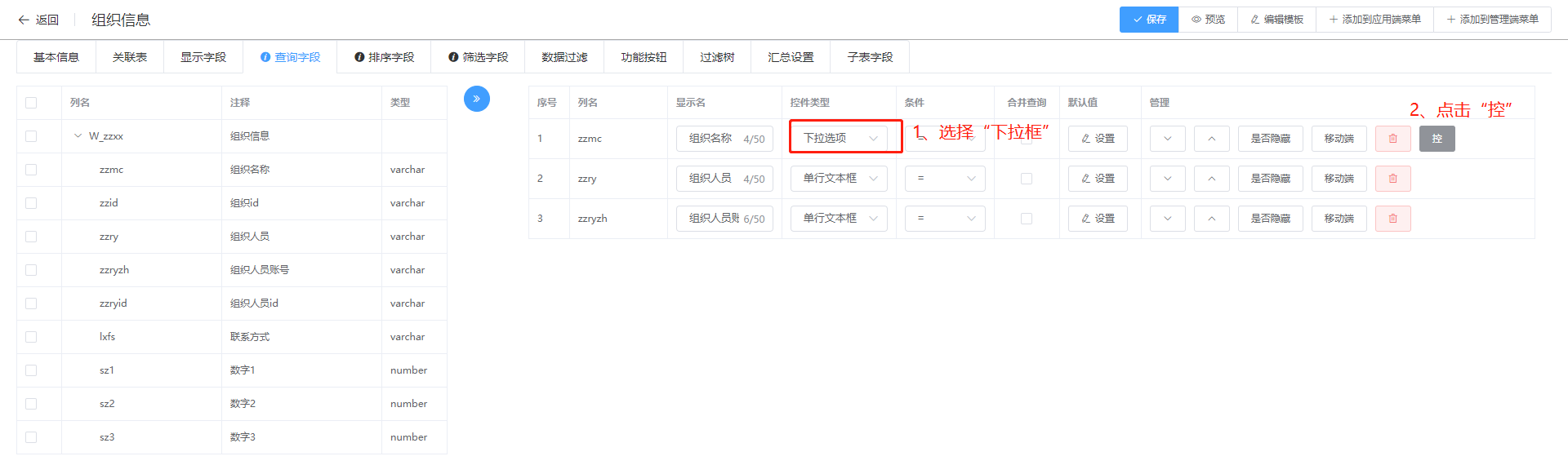The image size is (1568, 474).
Task: Click 移动端 for zzmc row
Action: pyautogui.click(x=1339, y=139)
